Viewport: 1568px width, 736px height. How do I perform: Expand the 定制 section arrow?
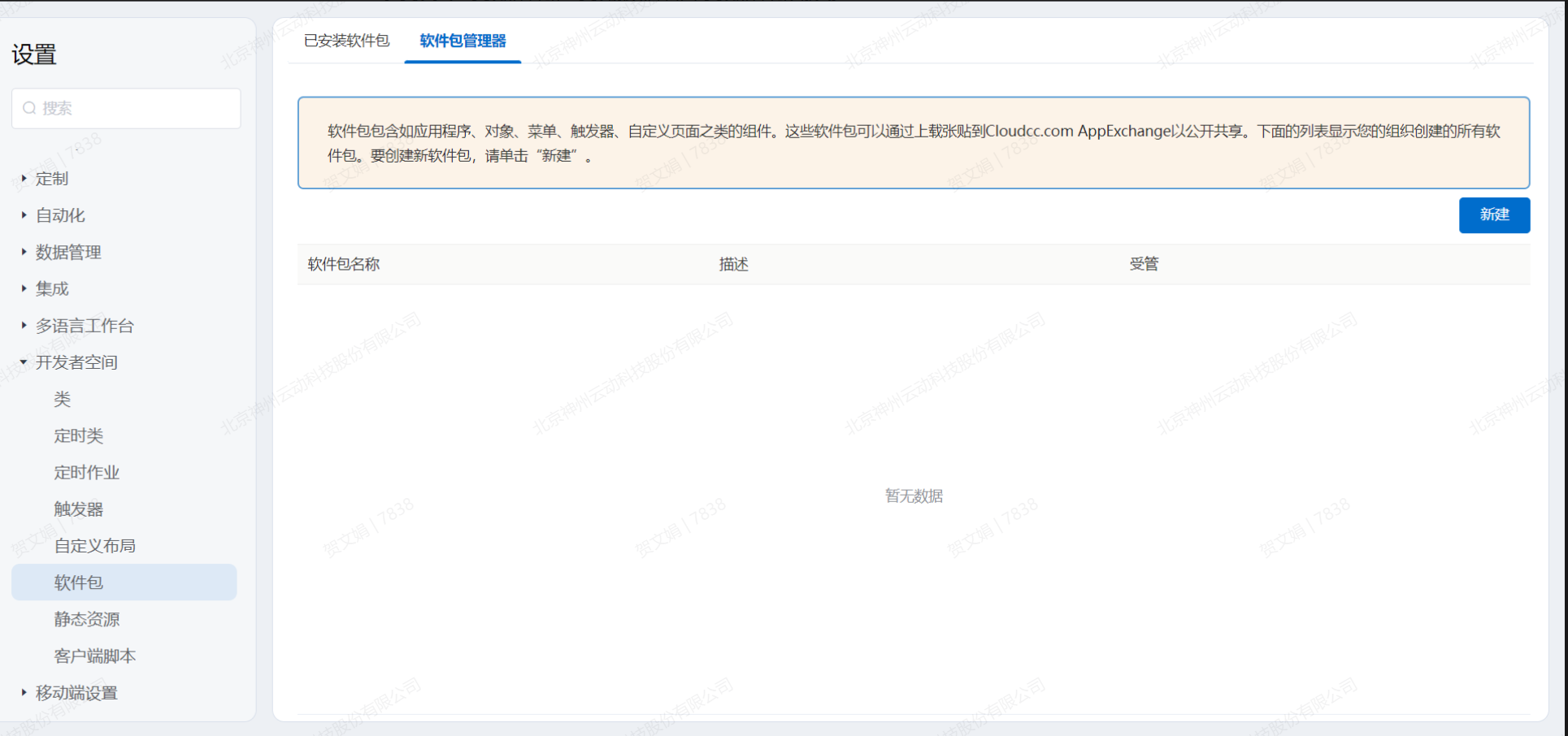[24, 178]
